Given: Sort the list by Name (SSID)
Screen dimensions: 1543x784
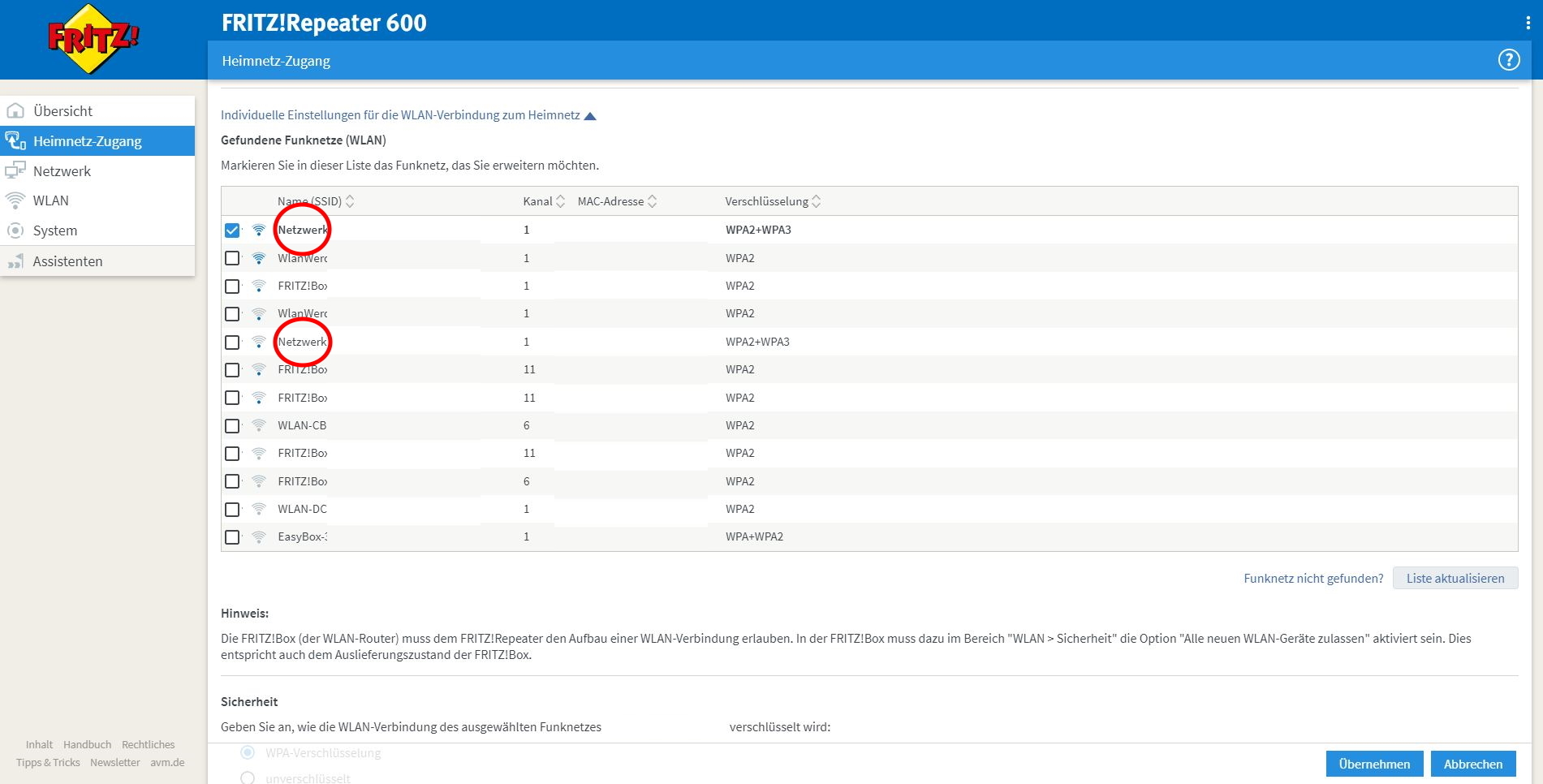Looking at the screenshot, I should click(x=316, y=201).
